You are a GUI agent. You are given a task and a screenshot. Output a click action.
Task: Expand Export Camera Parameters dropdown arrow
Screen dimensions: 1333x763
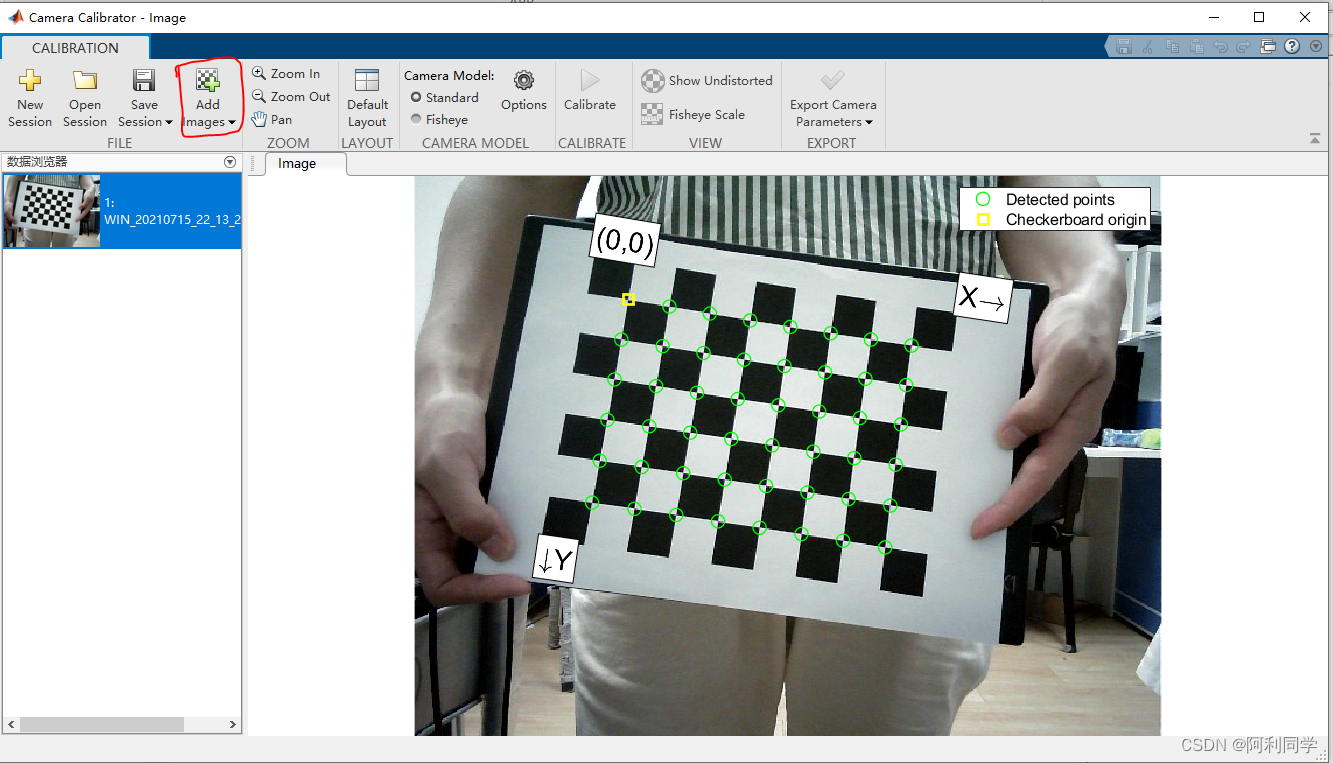(869, 122)
